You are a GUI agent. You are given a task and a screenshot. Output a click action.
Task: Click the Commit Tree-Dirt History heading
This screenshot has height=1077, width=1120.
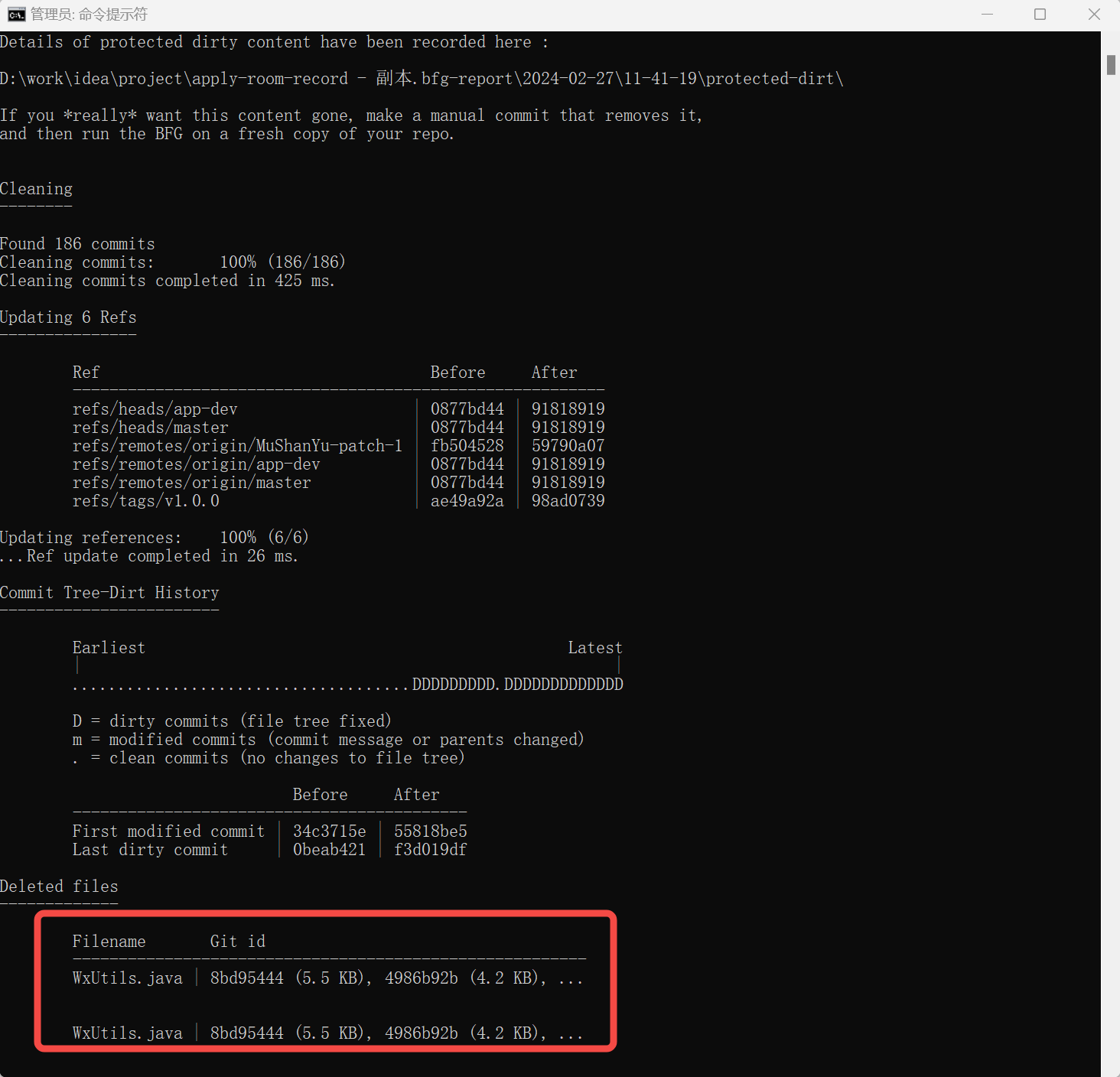(x=109, y=593)
